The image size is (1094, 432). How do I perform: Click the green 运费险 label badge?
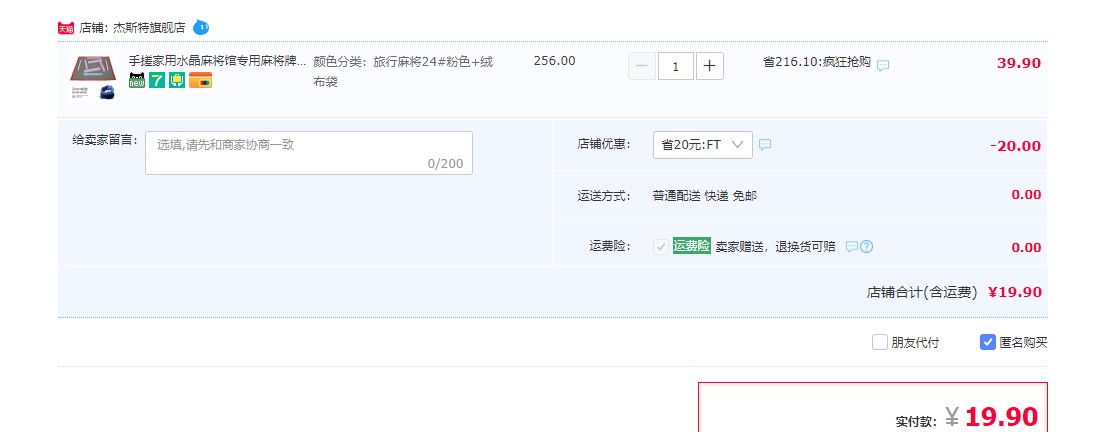point(691,246)
